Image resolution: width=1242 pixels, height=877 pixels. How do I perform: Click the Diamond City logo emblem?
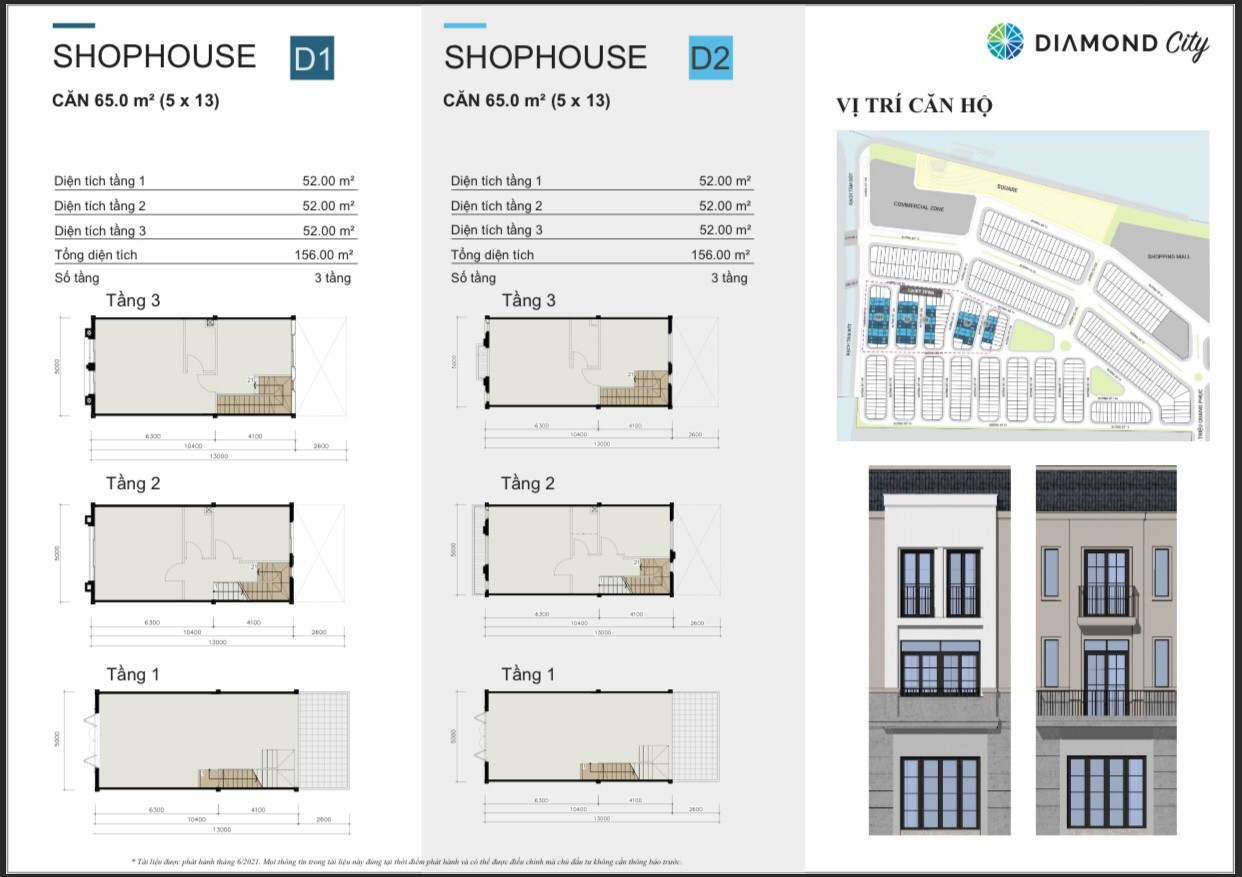pos(1005,42)
